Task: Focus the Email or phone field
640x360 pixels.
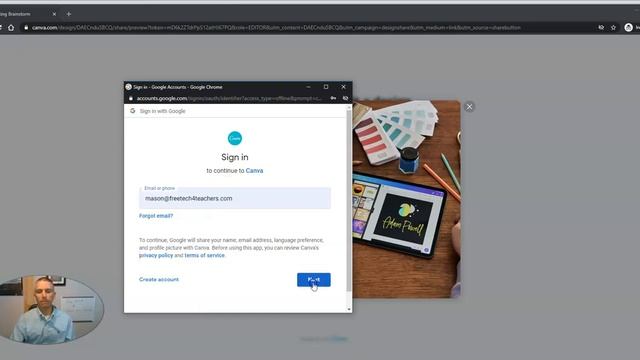Action: click(235, 198)
